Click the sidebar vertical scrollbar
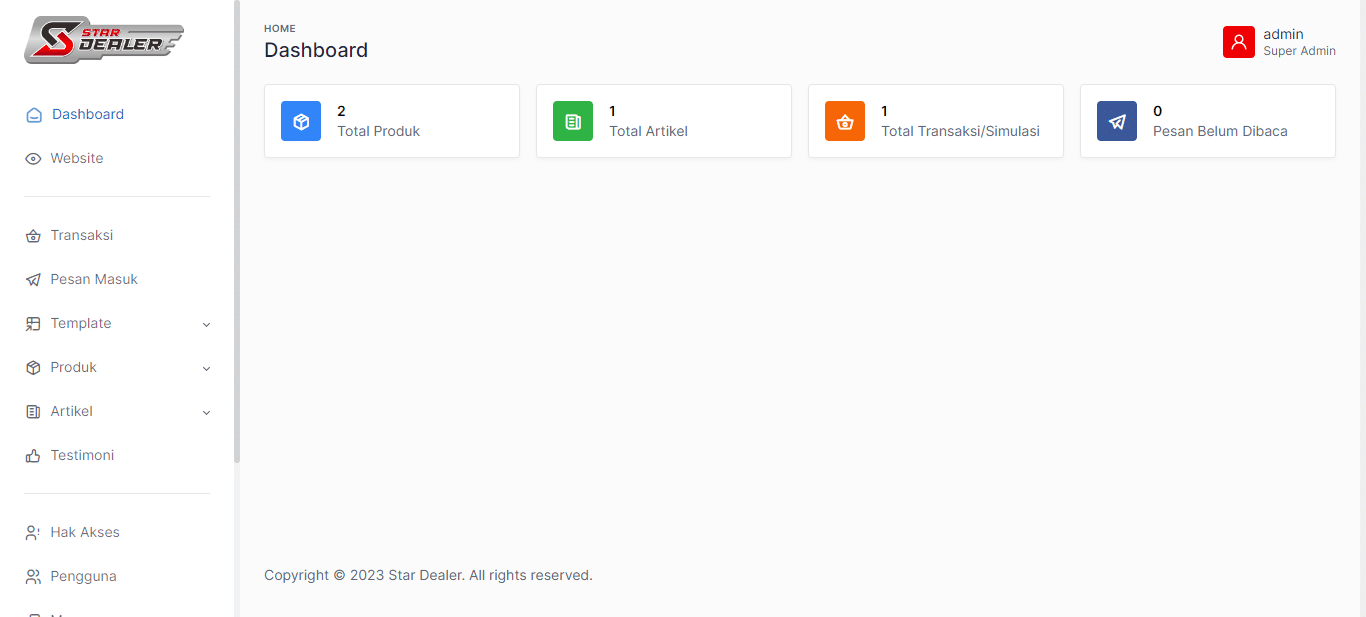1366x617 pixels. pyautogui.click(x=237, y=230)
